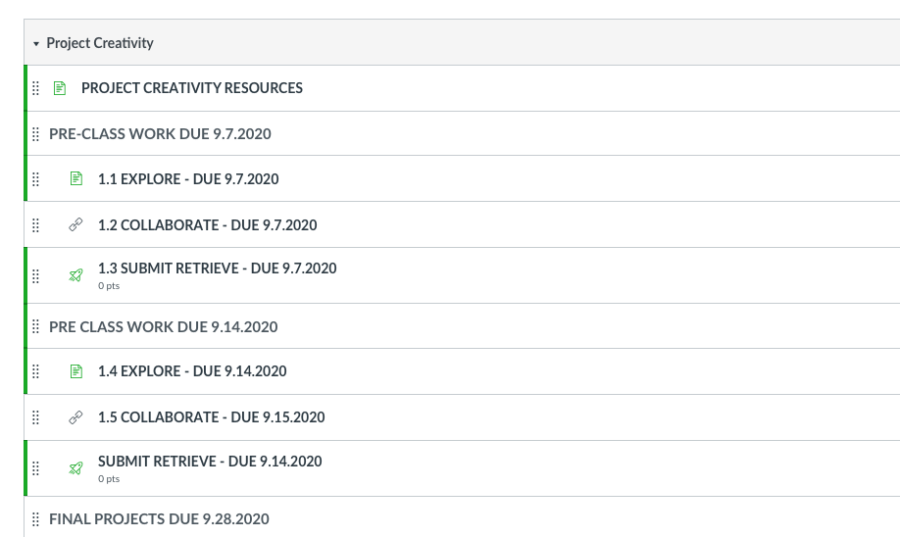Screen dimensions: 900x537
Task: Open 1.1 Explore - Due 9.7.2020
Action: point(187,180)
